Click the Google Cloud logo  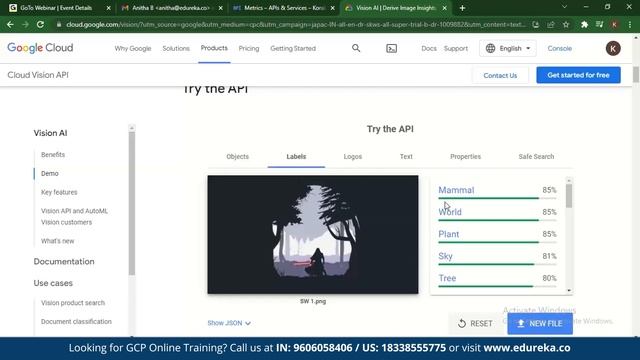click(40, 48)
